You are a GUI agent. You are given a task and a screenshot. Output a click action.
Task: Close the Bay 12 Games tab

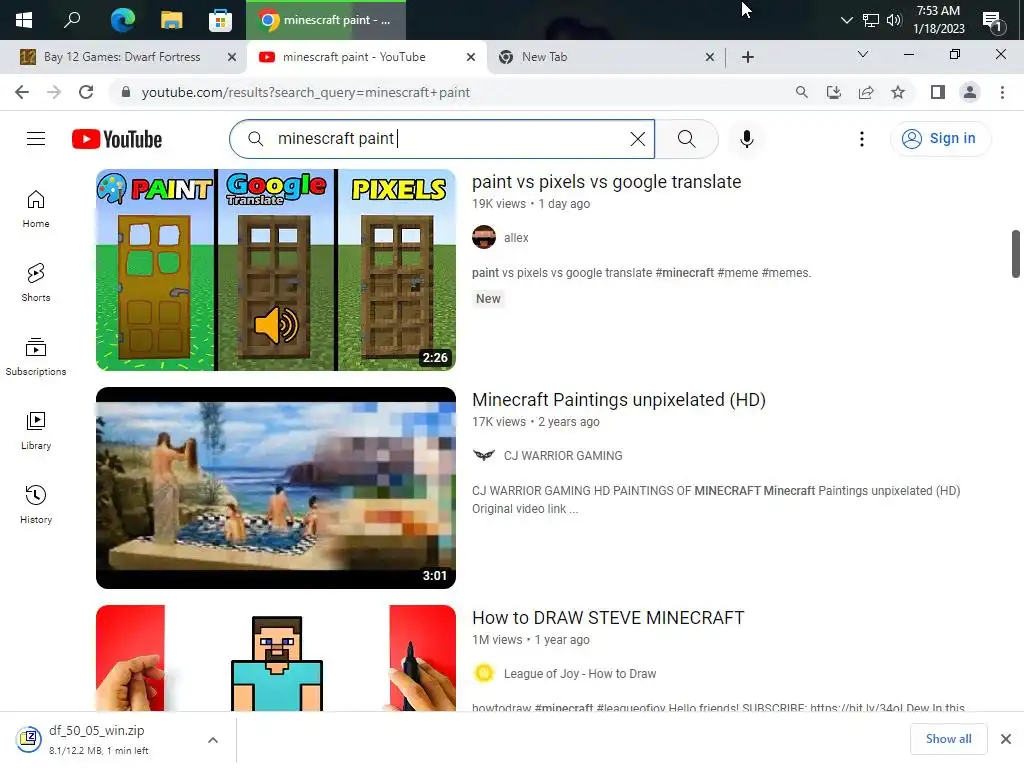point(231,57)
